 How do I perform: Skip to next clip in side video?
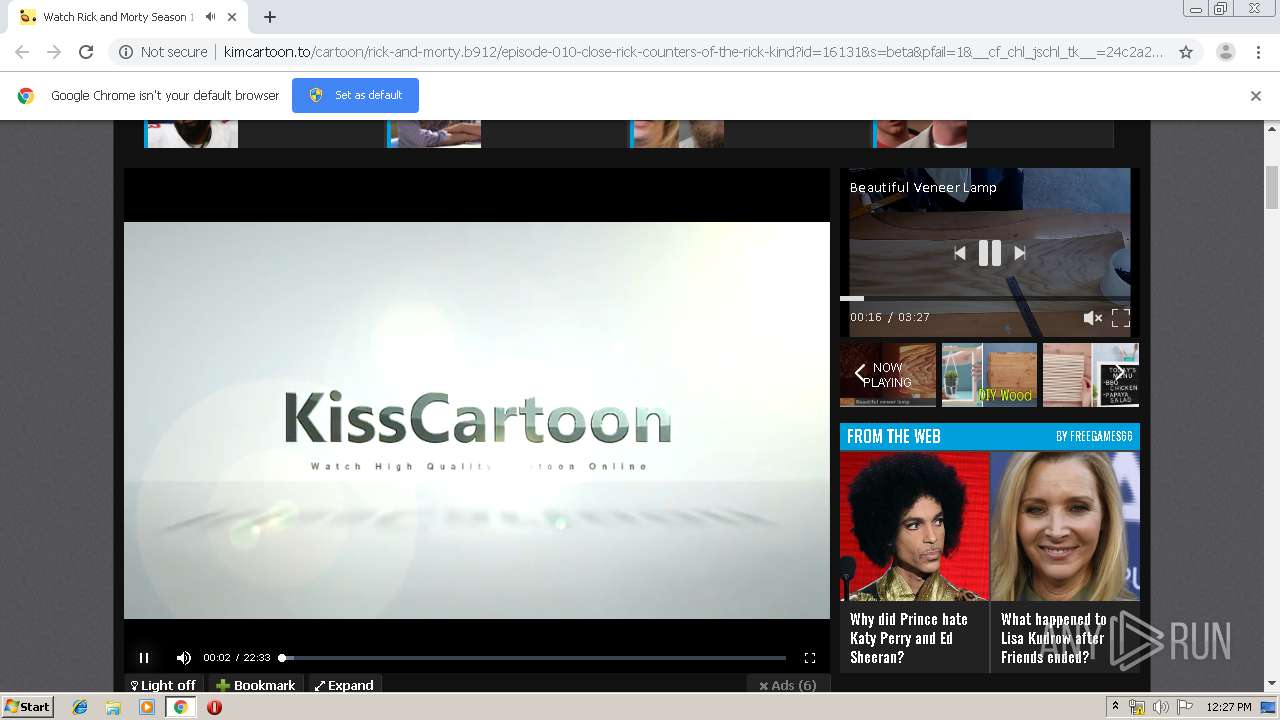[x=1020, y=253]
